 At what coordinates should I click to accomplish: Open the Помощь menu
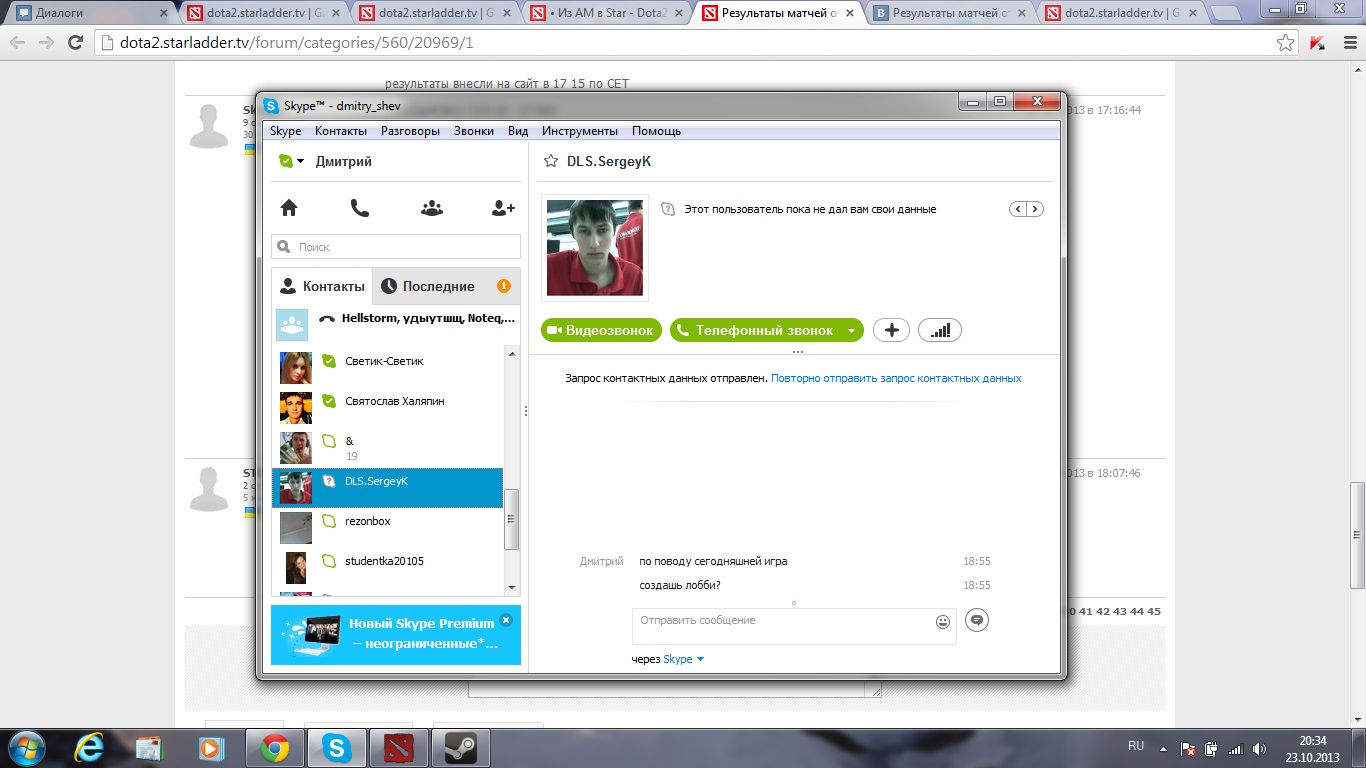click(x=656, y=131)
